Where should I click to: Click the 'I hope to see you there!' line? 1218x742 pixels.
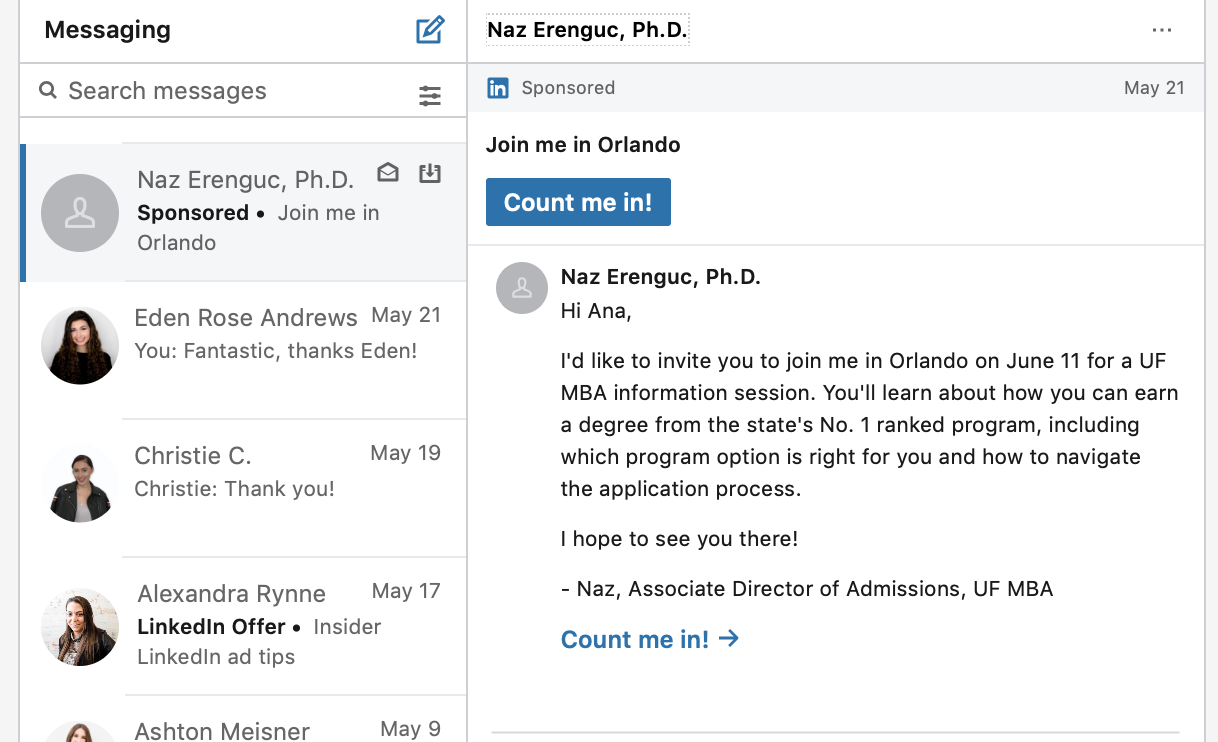pyautogui.click(x=679, y=539)
